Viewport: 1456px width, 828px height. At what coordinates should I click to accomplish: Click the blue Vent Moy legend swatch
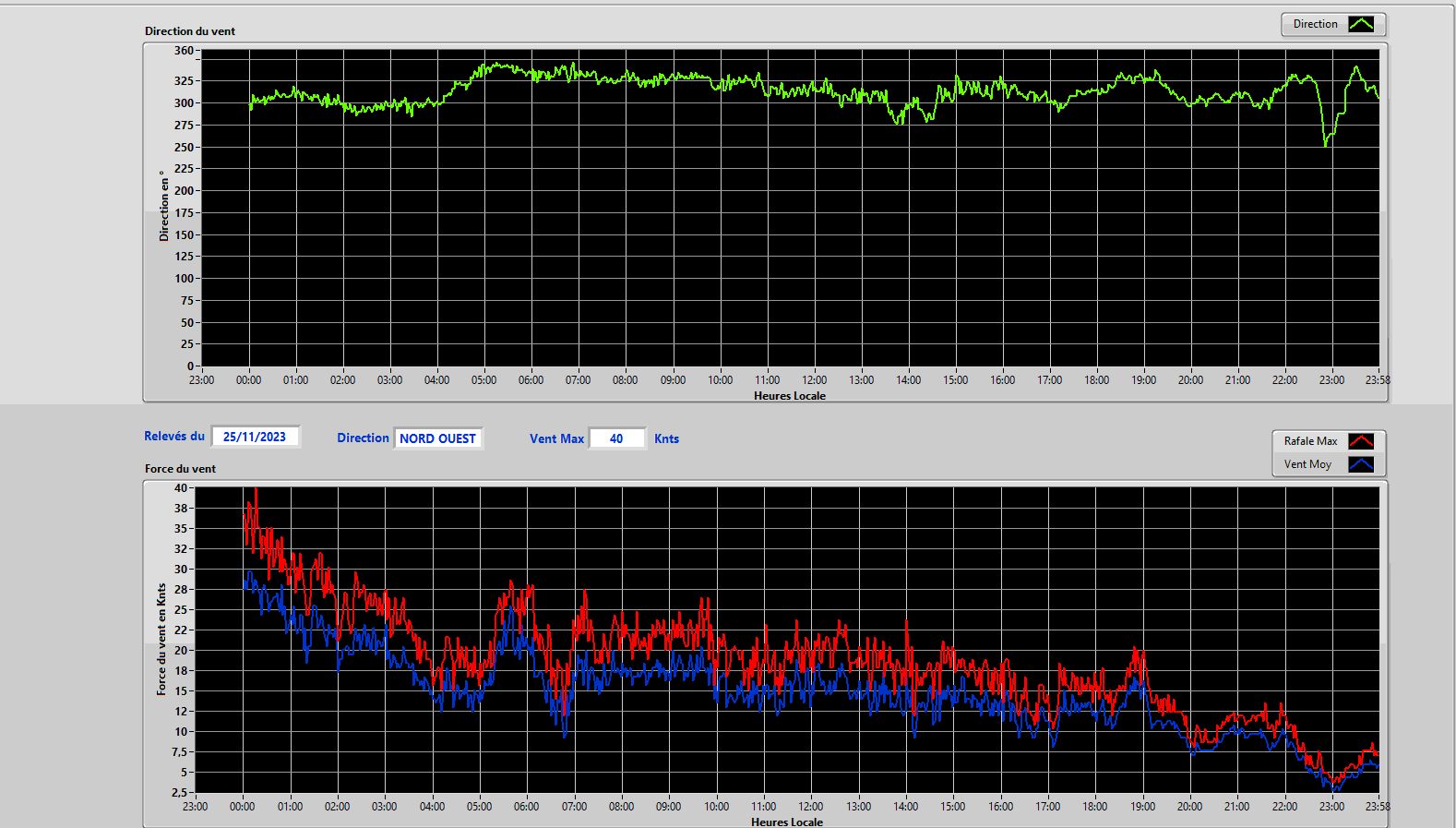pos(1361,464)
